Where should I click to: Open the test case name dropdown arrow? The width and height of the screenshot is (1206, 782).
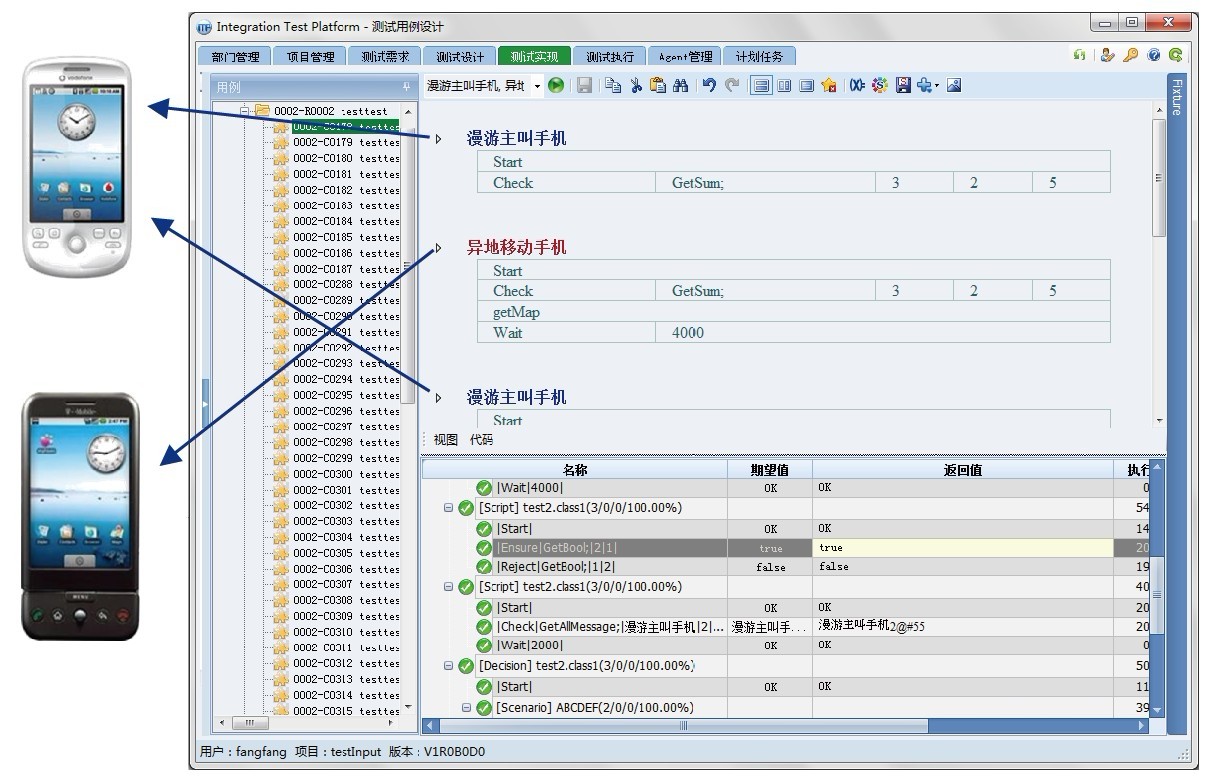point(537,87)
